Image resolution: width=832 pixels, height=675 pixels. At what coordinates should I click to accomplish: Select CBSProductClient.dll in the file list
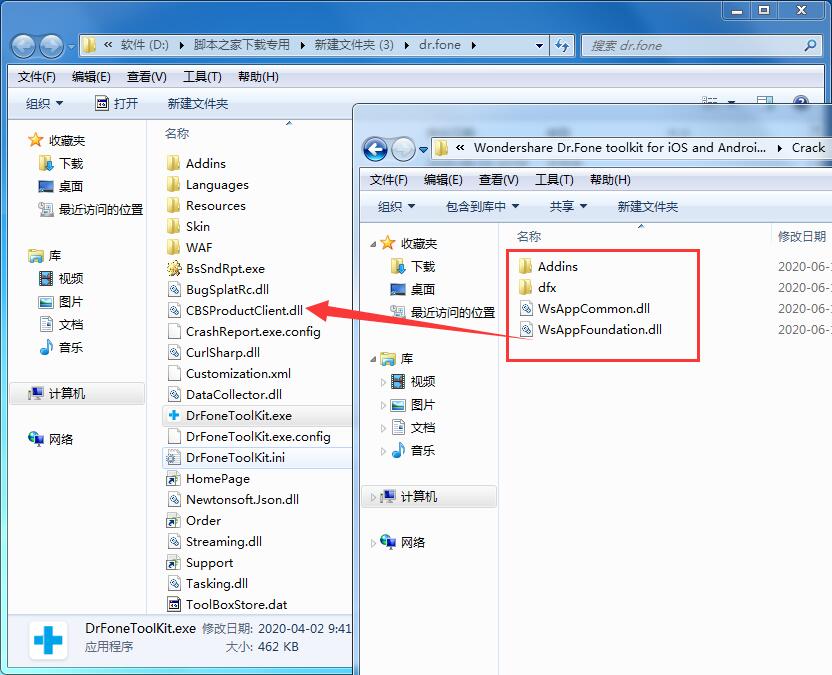coord(244,310)
